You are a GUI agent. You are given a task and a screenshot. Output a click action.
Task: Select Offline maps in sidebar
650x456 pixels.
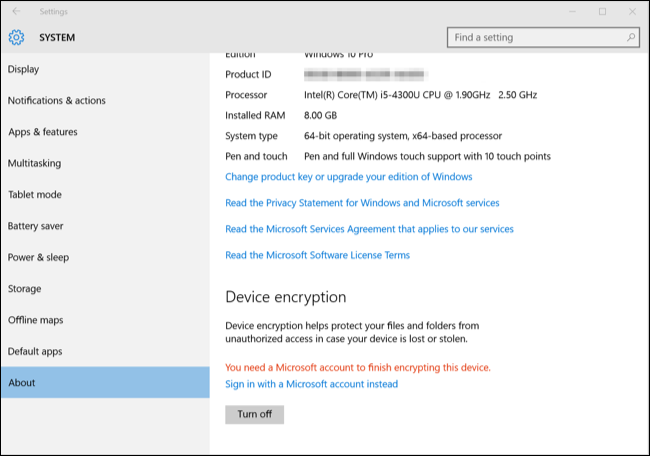point(35,320)
